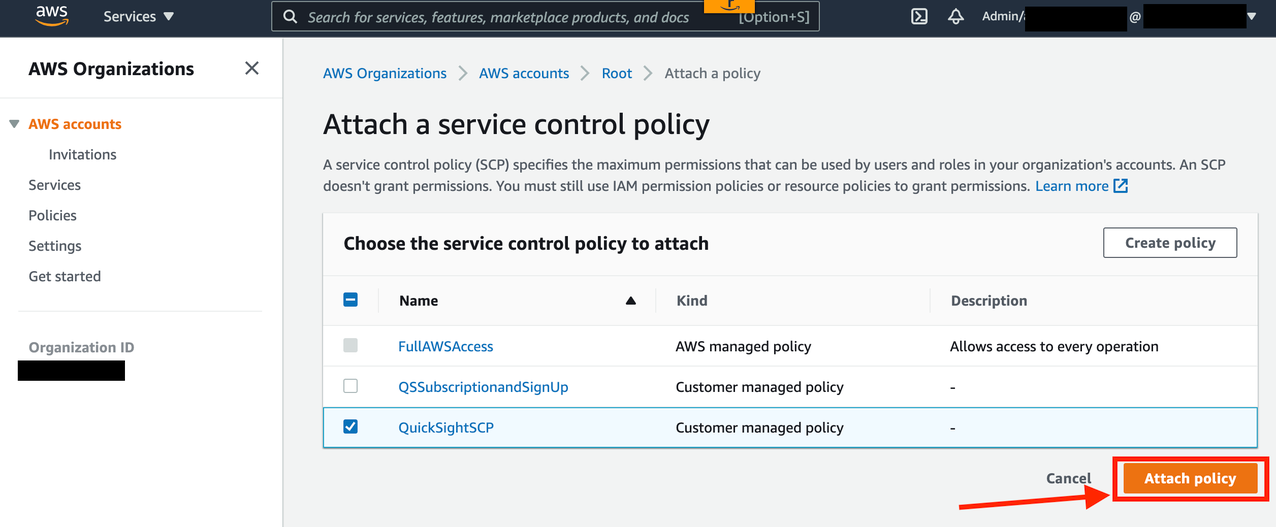Click the AWS logo home icon
This screenshot has width=1276, height=527.
coord(51,15)
